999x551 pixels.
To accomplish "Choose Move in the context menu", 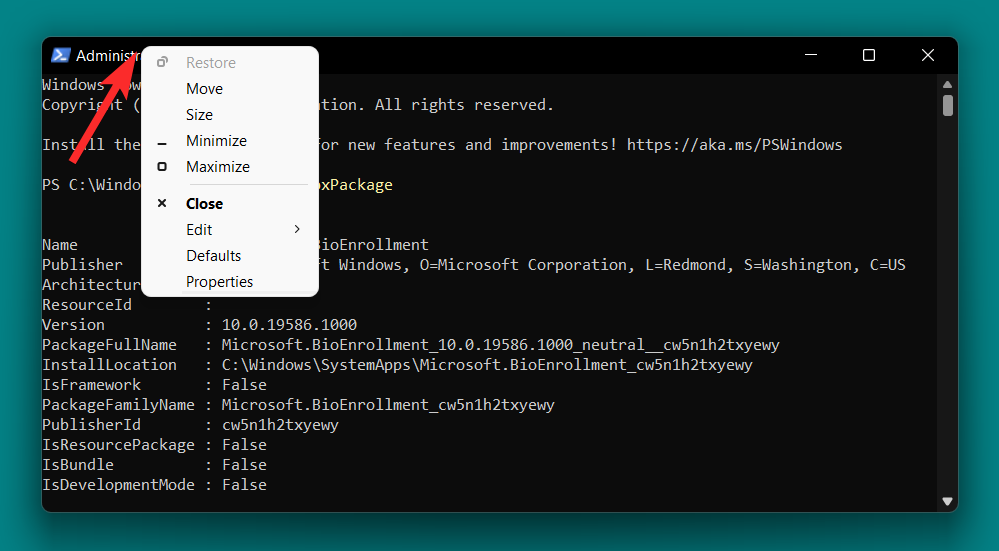I will [x=204, y=89].
